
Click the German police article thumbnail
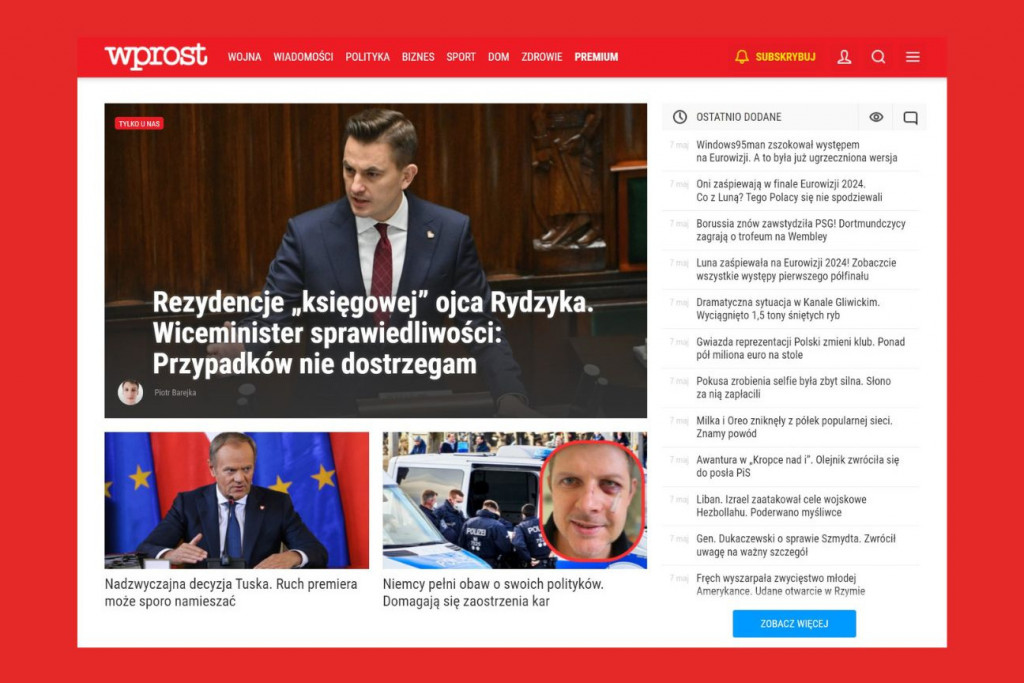(x=515, y=500)
